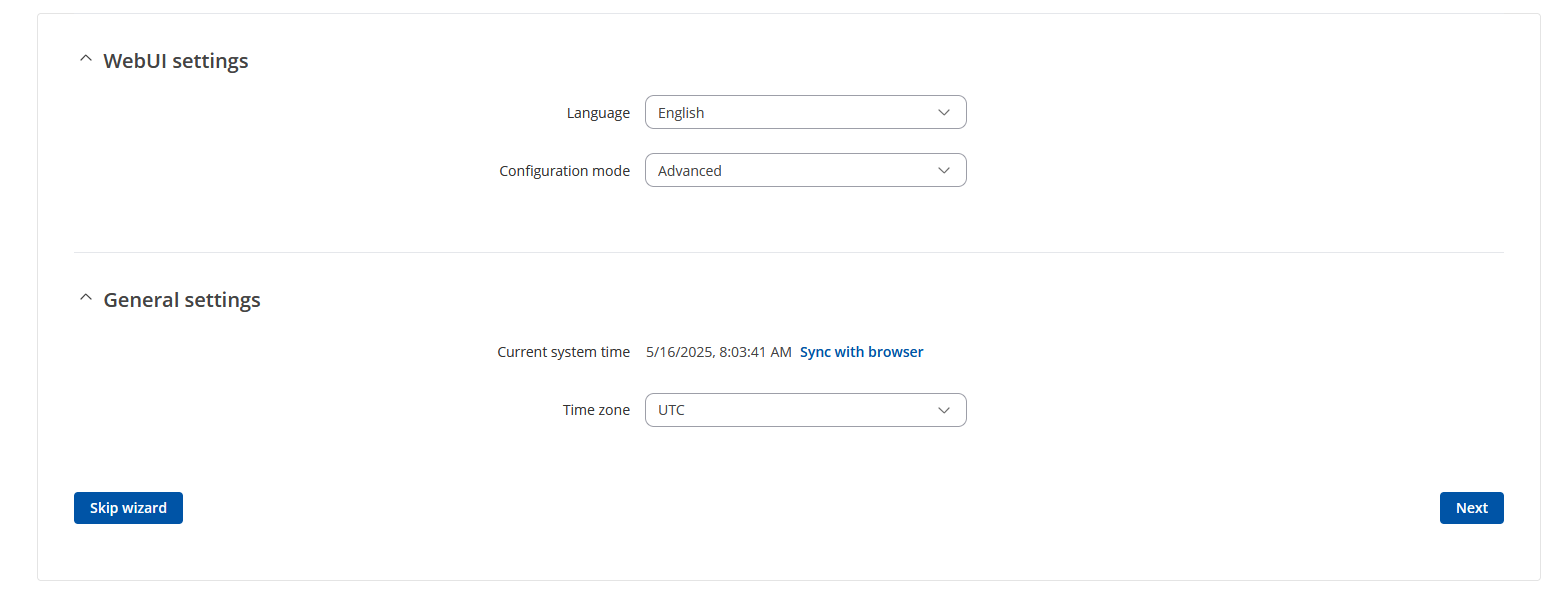Click the Time zone field label

pyautogui.click(x=596, y=410)
